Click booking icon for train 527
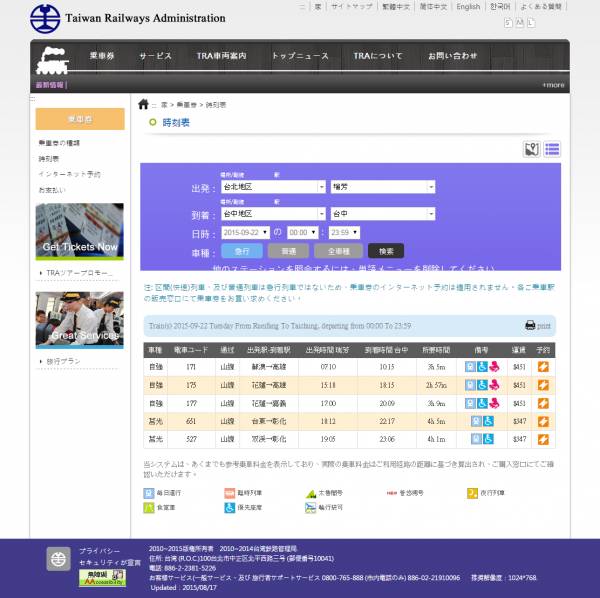The image size is (600, 598). point(543,439)
